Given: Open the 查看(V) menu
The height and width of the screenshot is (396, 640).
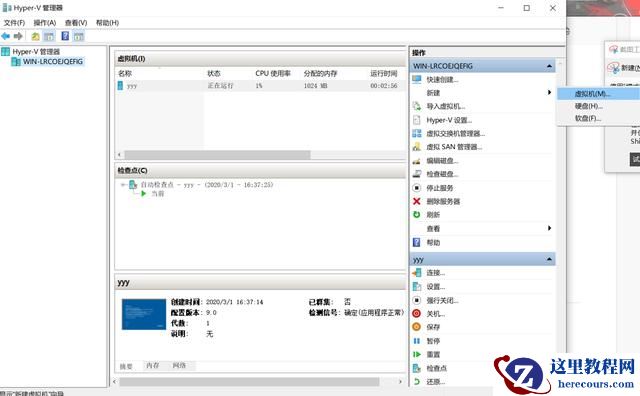Looking at the screenshot, I should coord(76,23).
